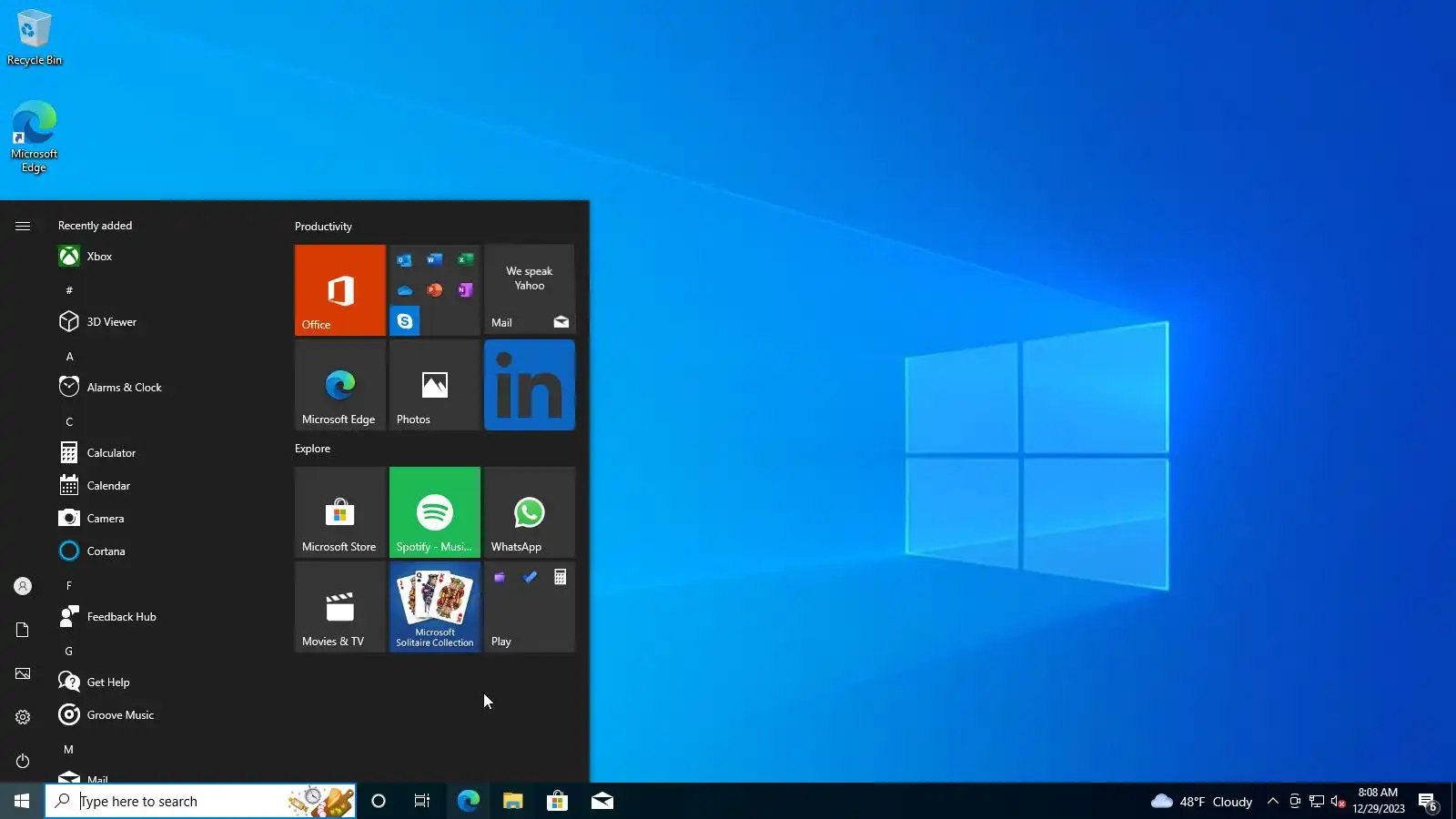
Task: Jump using the 'F' letter header
Action: pyautogui.click(x=69, y=585)
